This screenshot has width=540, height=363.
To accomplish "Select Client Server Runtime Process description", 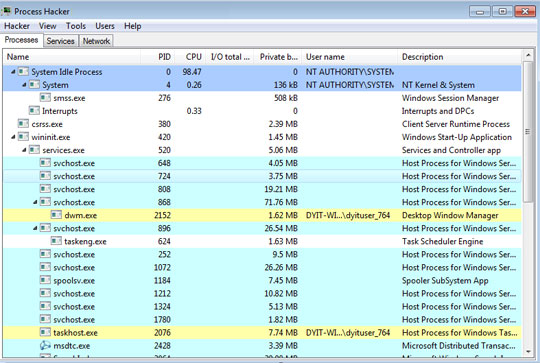I will [456, 124].
